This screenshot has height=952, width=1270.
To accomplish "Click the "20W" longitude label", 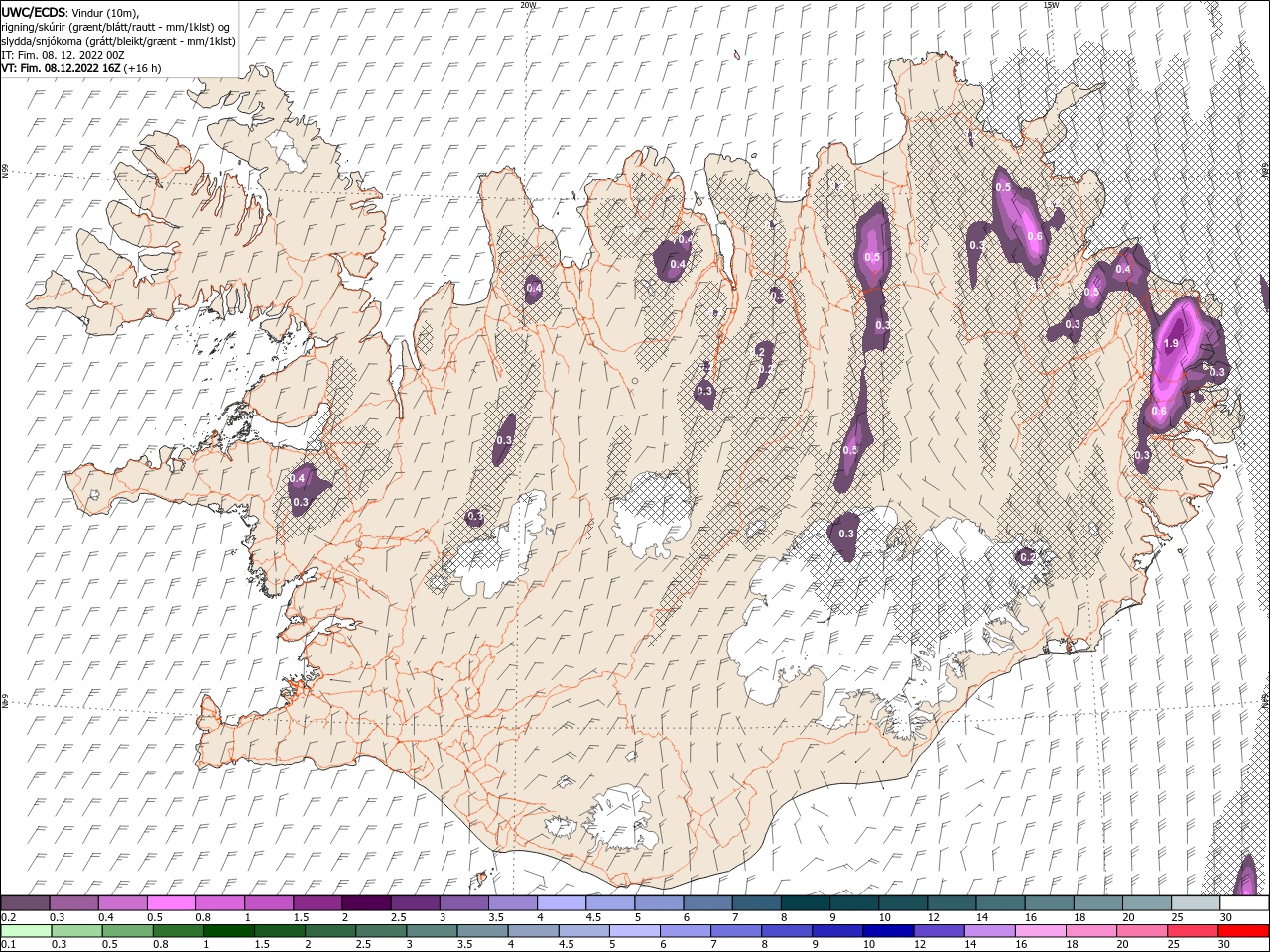I will [x=528, y=5].
